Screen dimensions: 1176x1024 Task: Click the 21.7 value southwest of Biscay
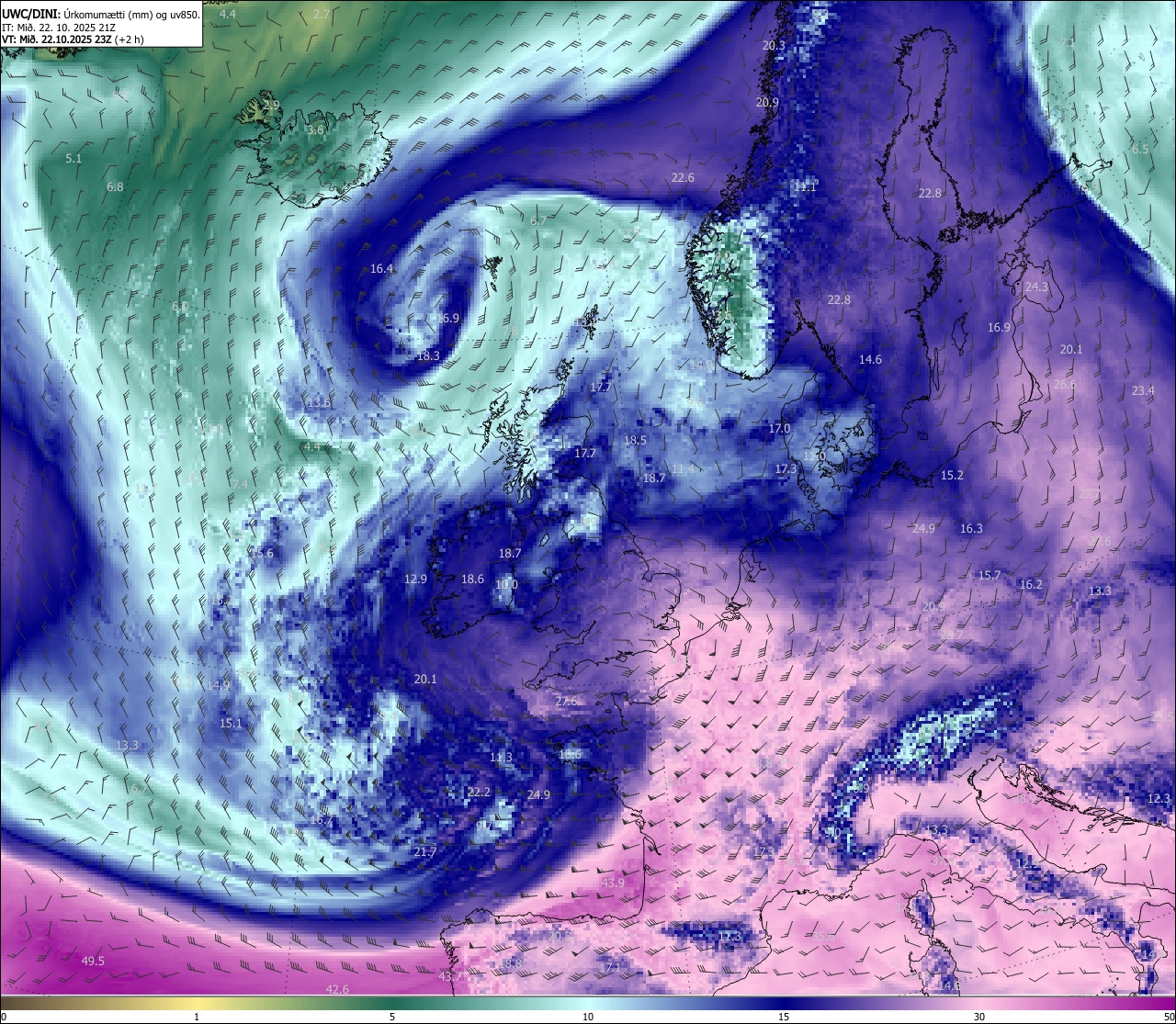(424, 853)
